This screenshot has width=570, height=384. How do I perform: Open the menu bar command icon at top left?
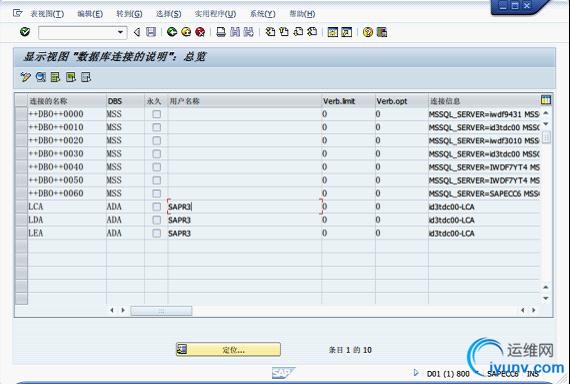(17, 13)
